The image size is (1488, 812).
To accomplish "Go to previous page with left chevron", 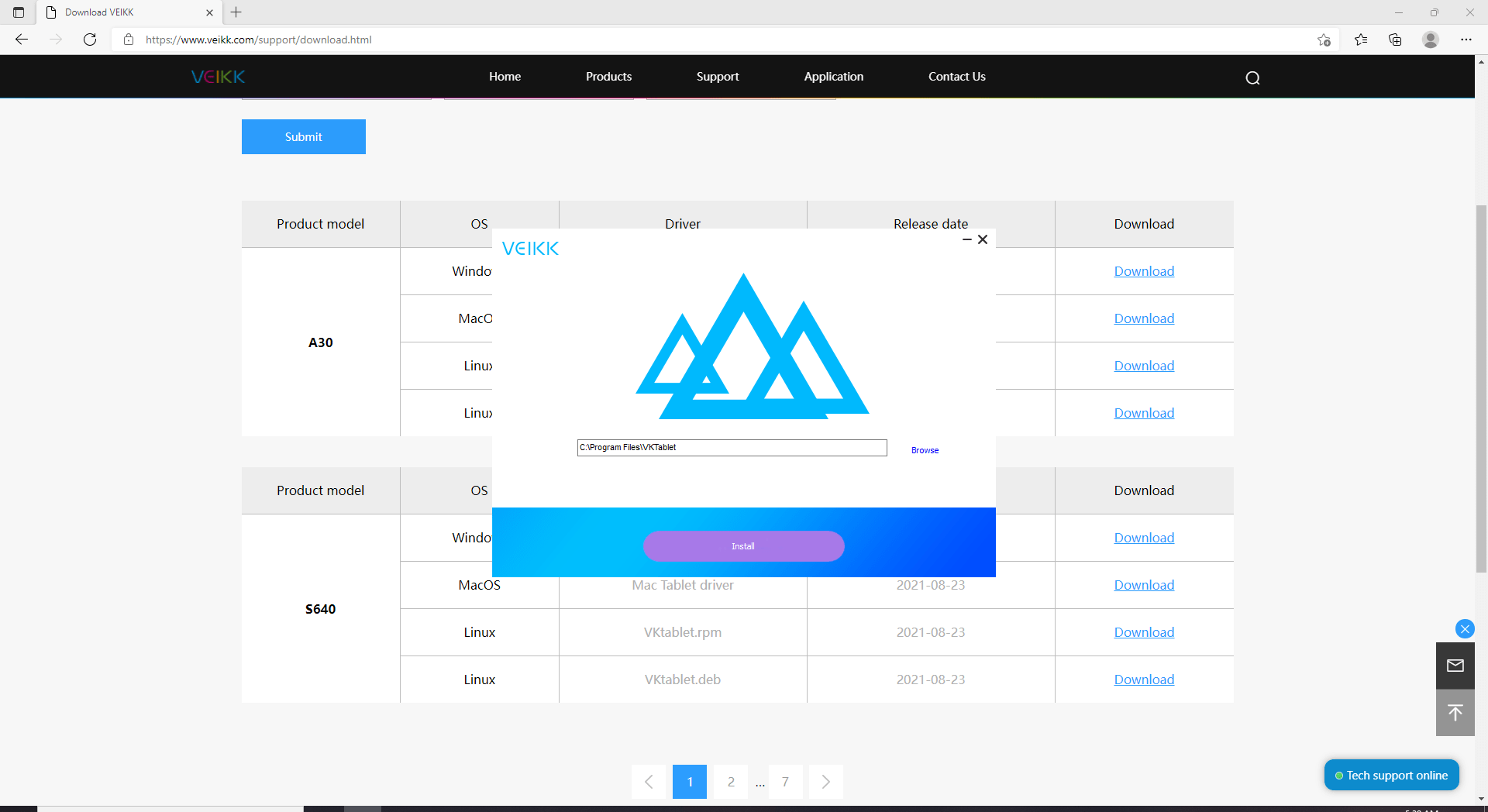I will (x=649, y=782).
